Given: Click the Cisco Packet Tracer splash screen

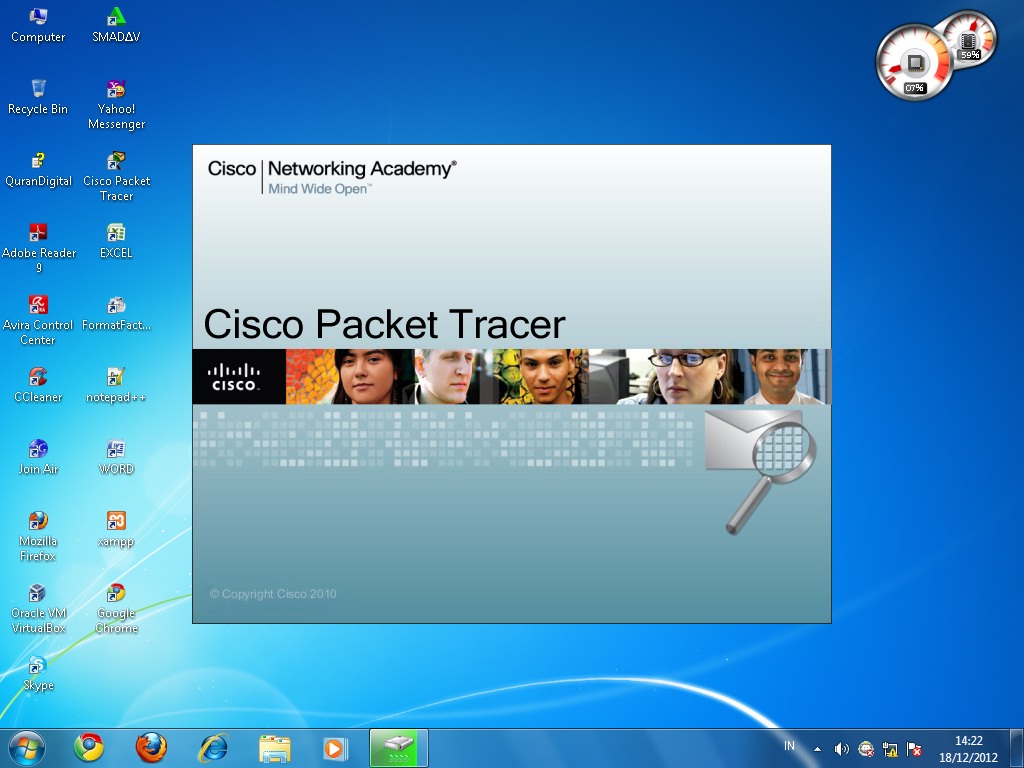Looking at the screenshot, I should coord(511,384).
